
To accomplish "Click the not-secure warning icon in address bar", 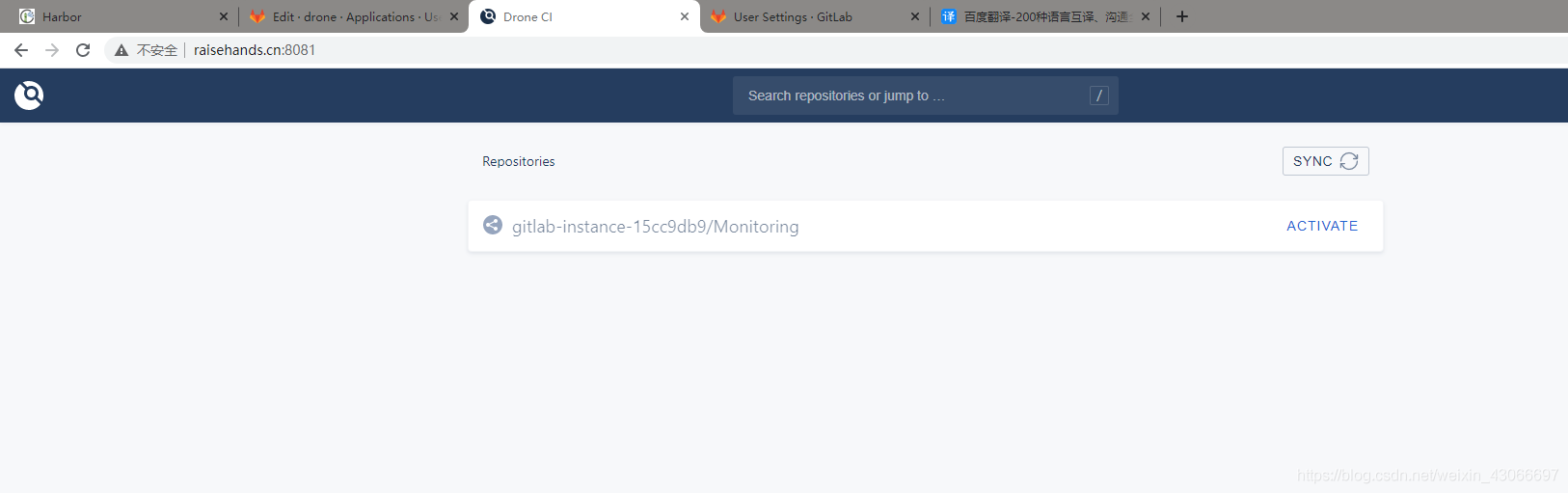I will tap(122, 50).
